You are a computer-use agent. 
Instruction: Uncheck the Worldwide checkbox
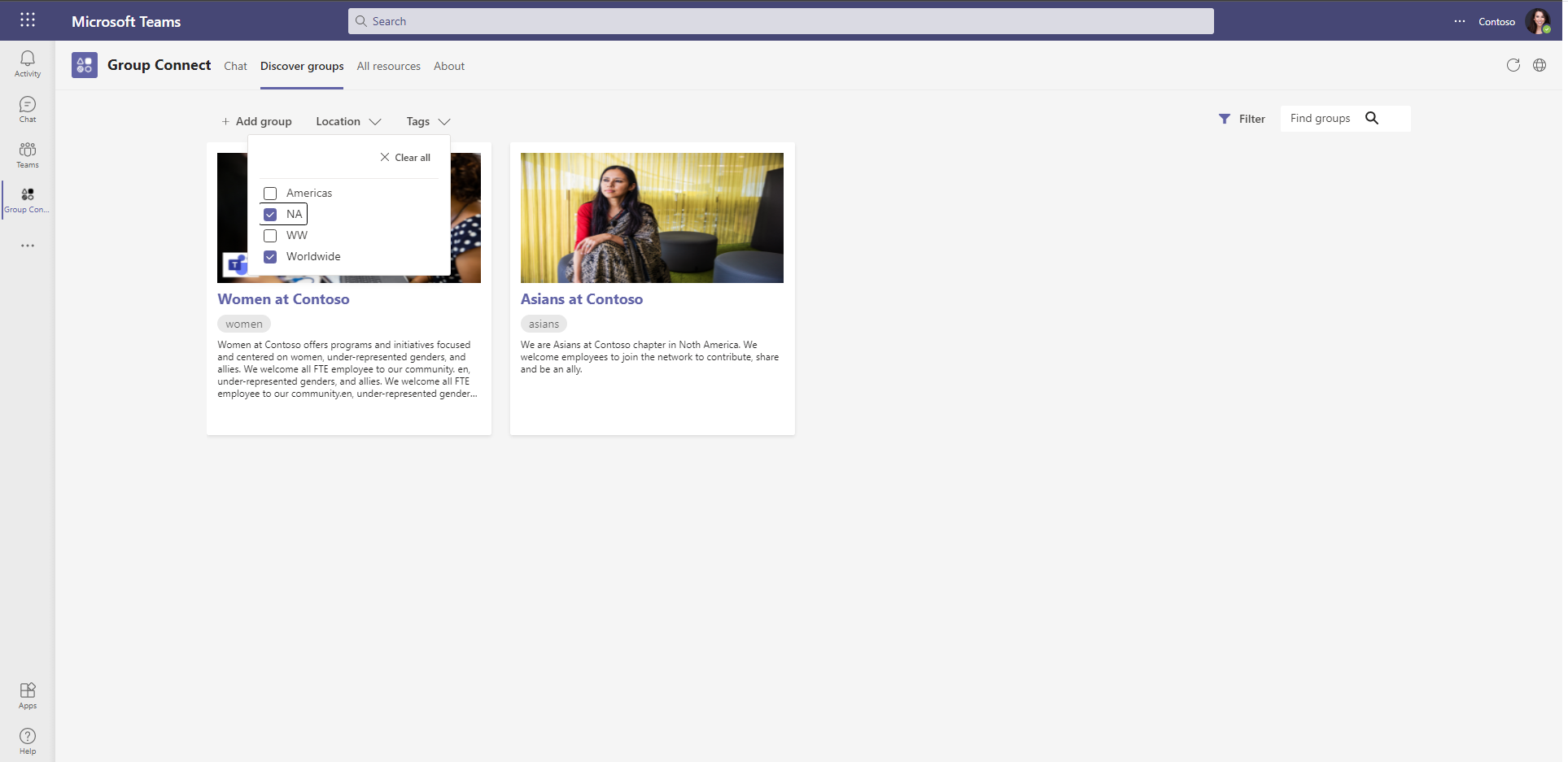(270, 257)
